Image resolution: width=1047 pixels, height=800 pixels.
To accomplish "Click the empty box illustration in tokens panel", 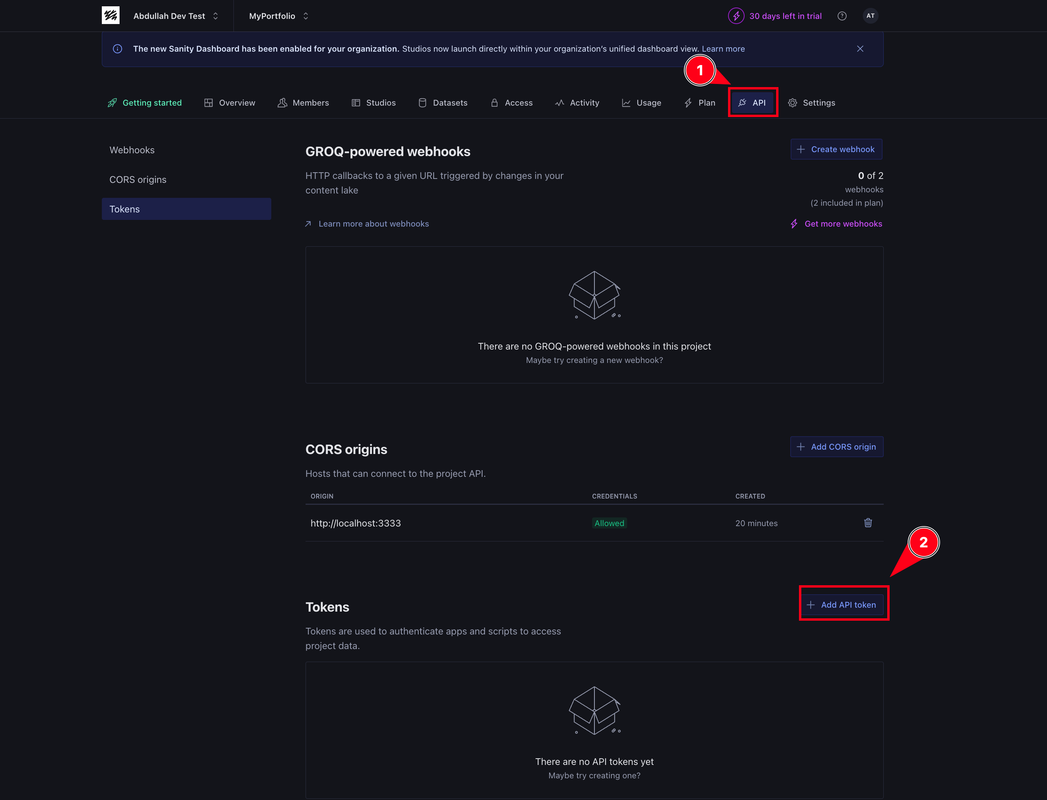I will pos(594,711).
